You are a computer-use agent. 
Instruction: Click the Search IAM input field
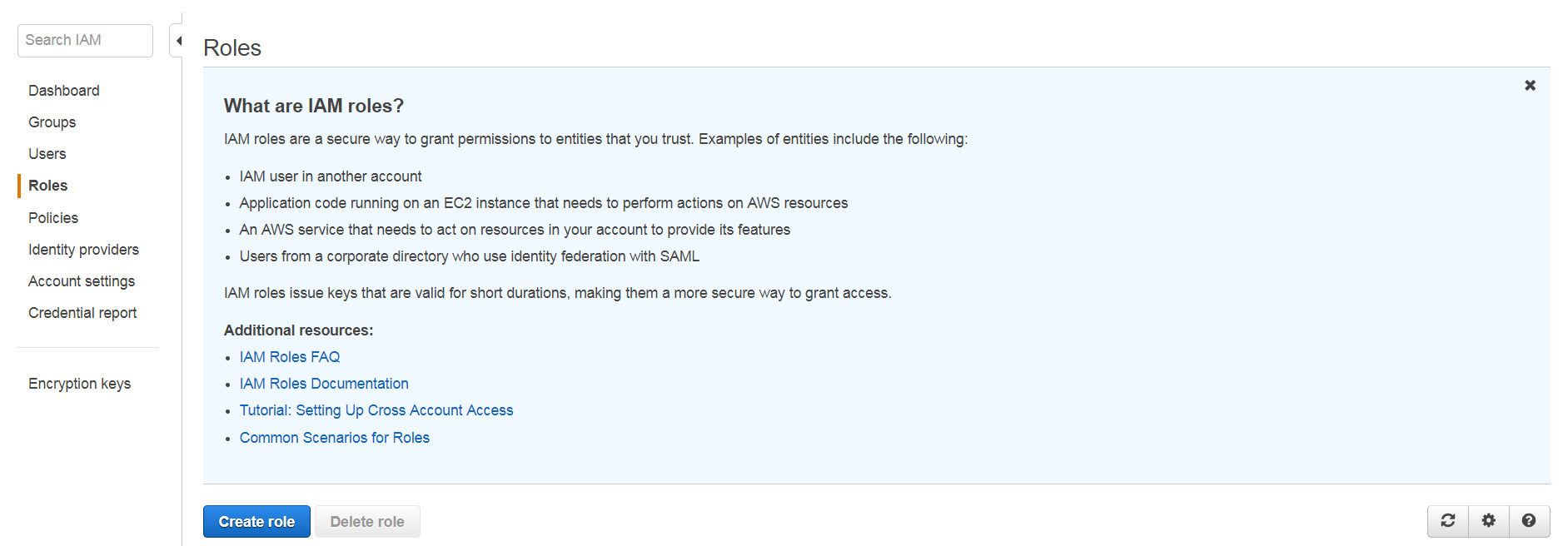[x=85, y=40]
